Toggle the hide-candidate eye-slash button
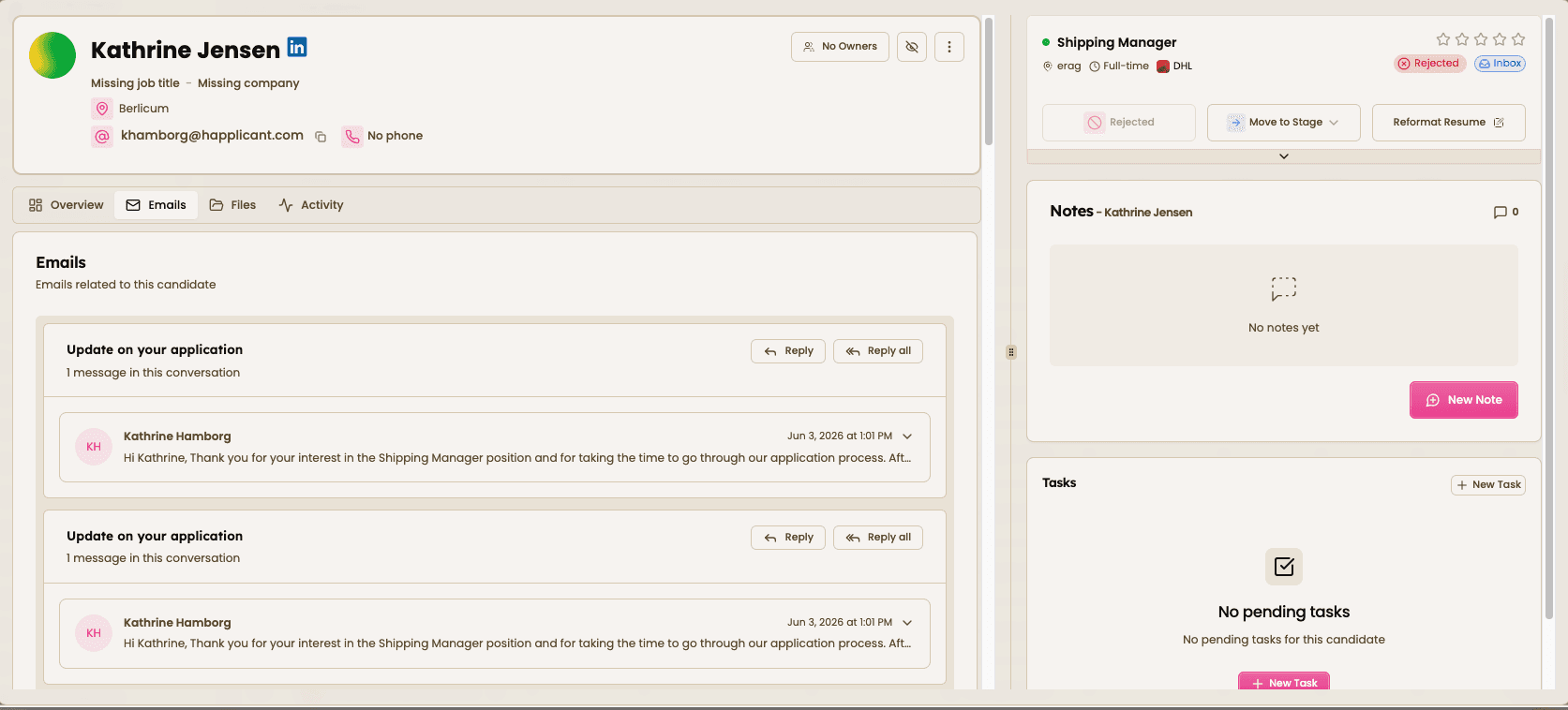The image size is (1568, 710). tap(912, 47)
